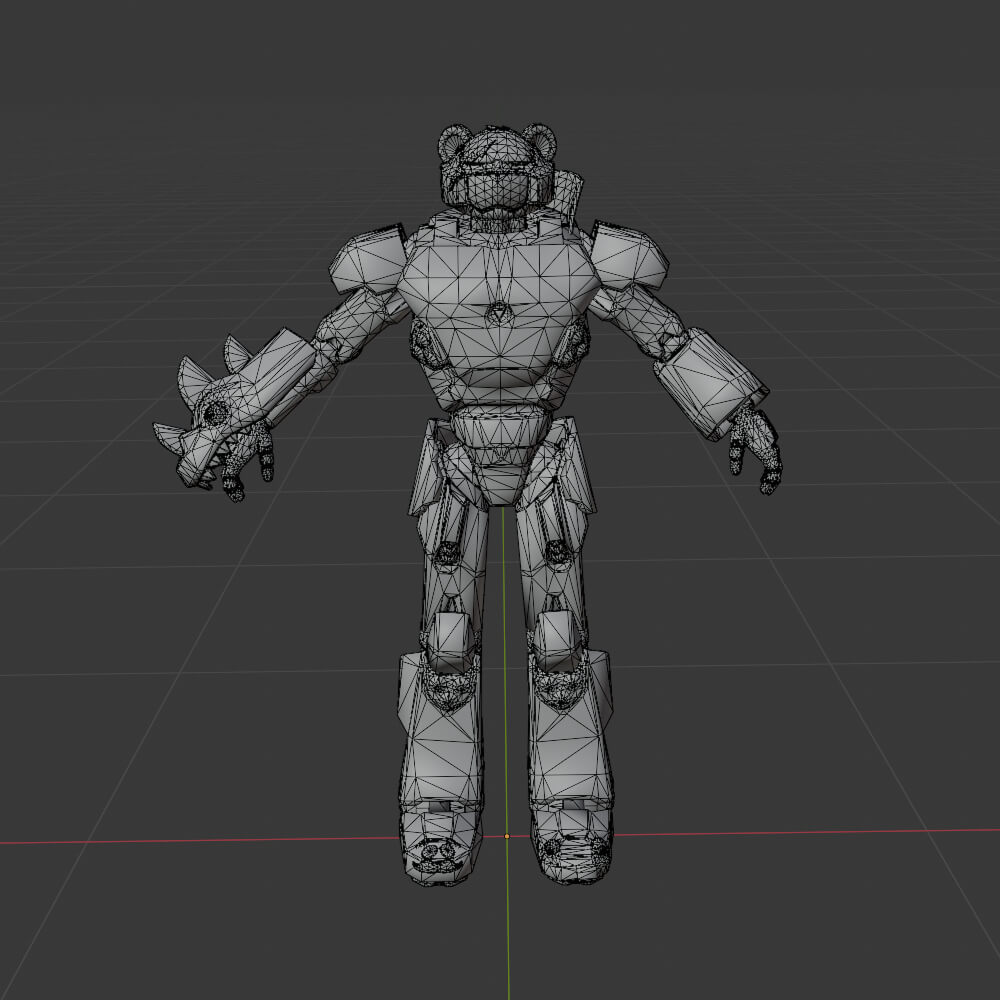Select the boot with face-like toe detail
Image resolution: width=1000 pixels, height=1000 pixels.
pos(437,852)
